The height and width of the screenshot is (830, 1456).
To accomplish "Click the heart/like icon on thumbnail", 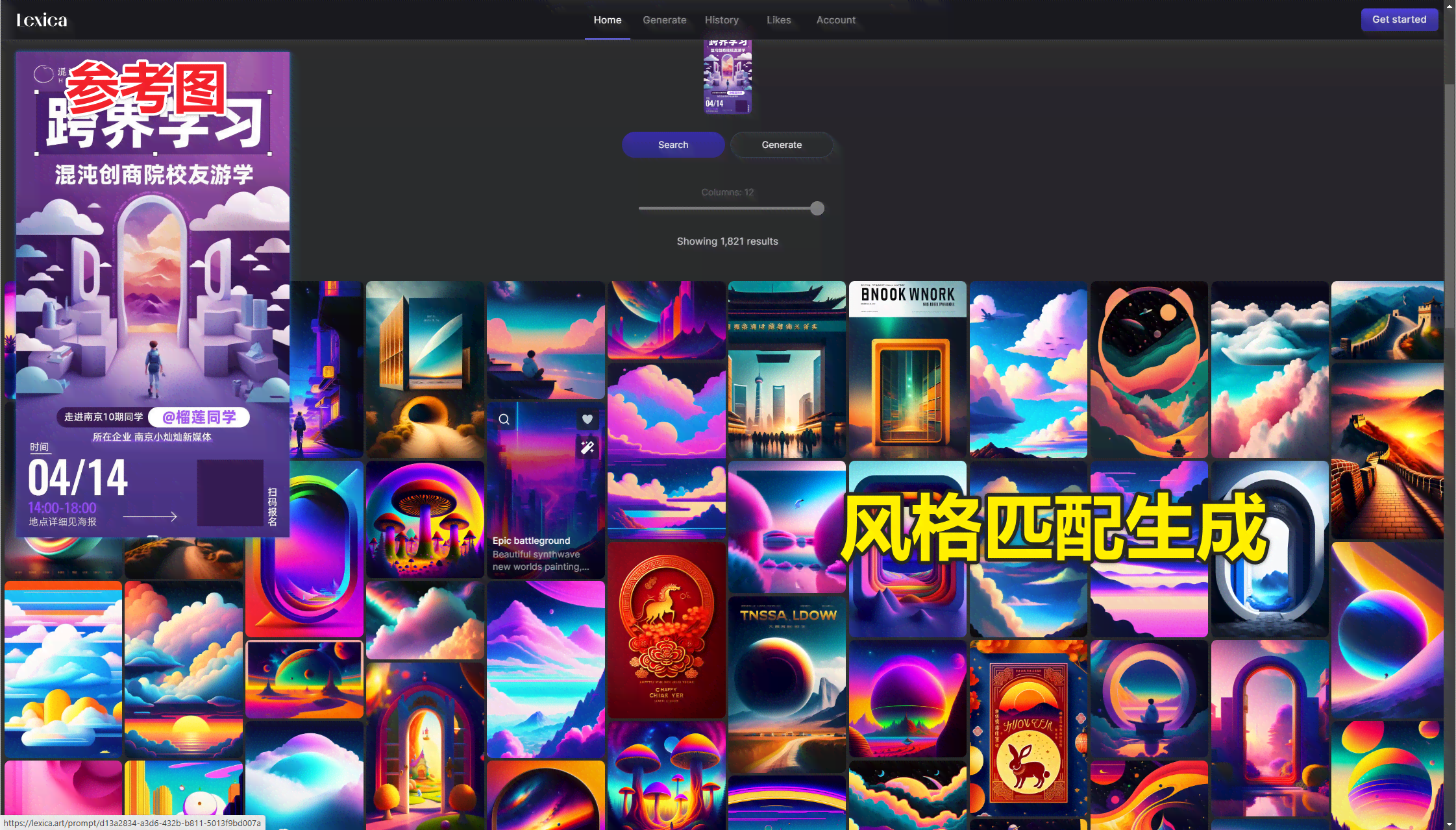I will [587, 419].
